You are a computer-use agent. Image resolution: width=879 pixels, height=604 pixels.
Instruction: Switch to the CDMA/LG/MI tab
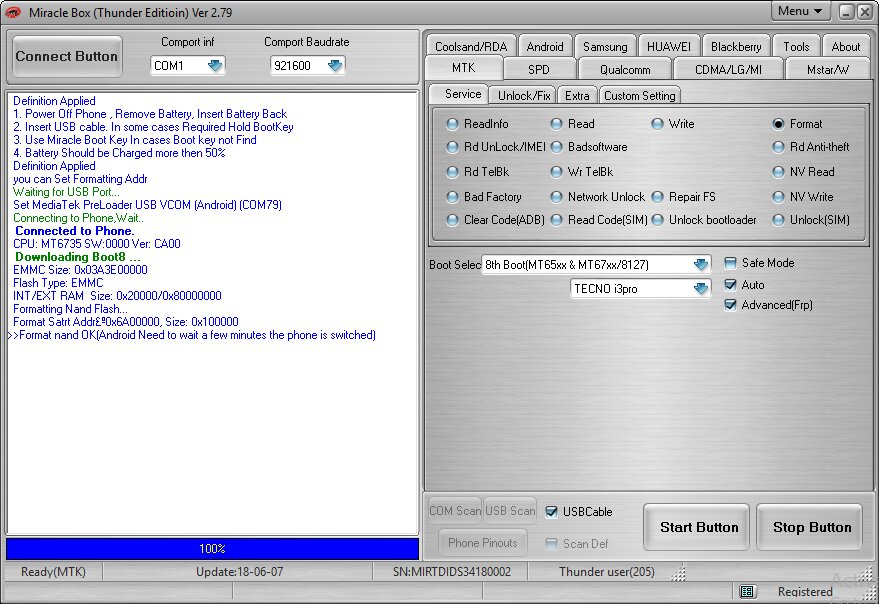[728, 70]
